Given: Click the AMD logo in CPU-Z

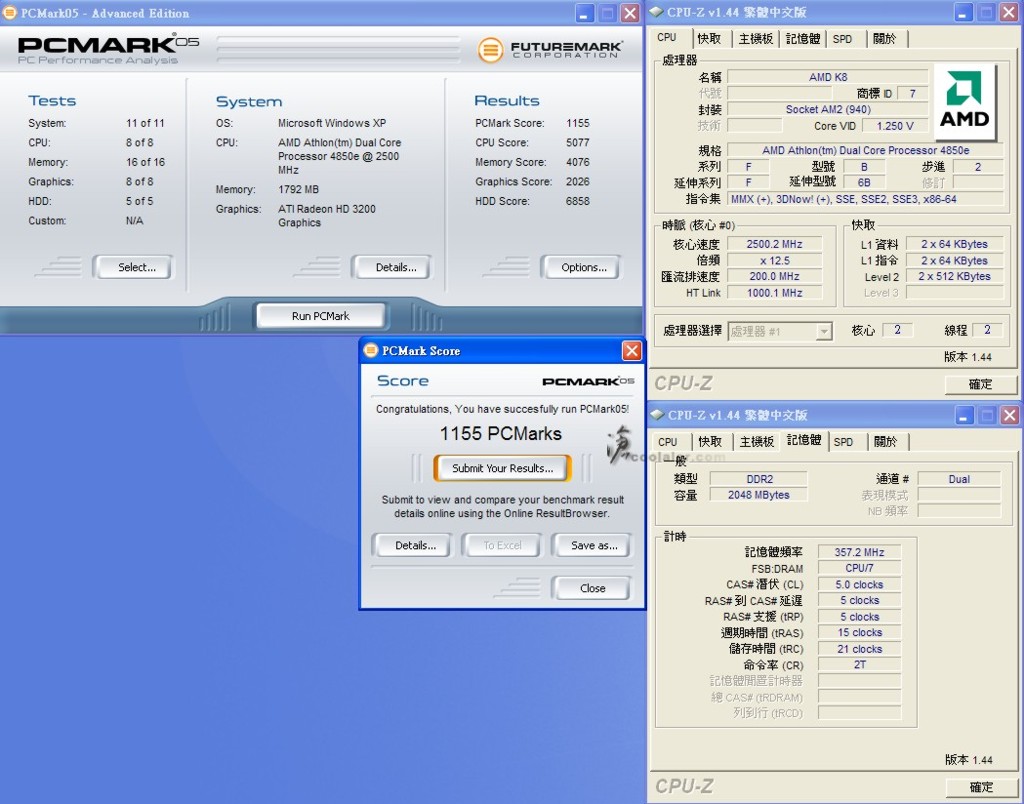Looking at the screenshot, I should (x=965, y=101).
